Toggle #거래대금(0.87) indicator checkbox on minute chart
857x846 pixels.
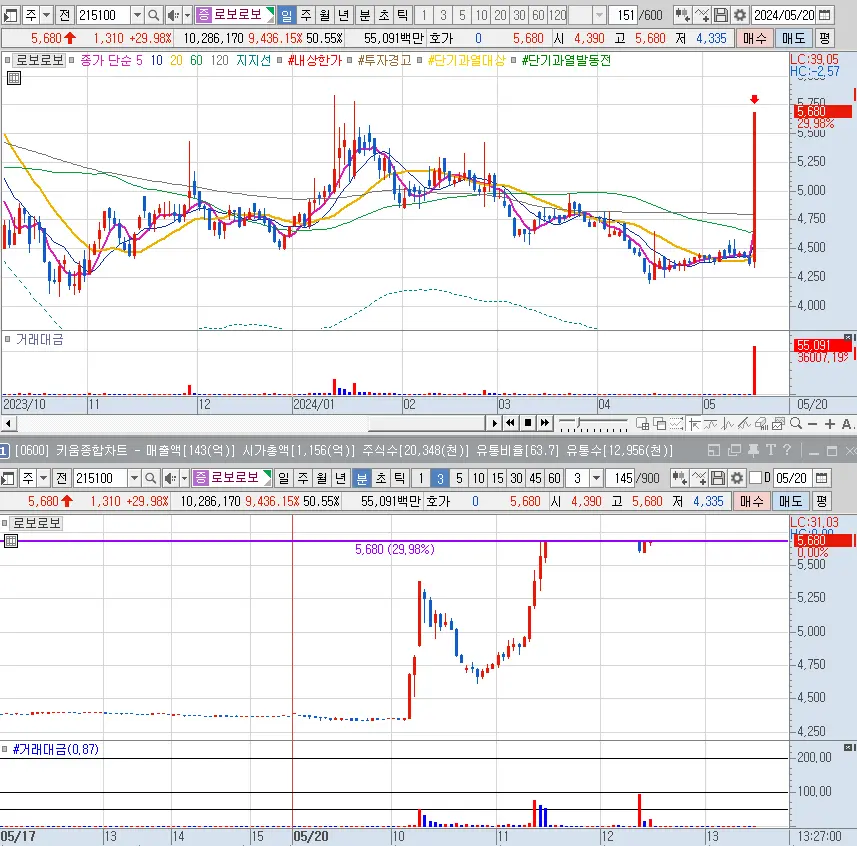pyautogui.click(x=4, y=749)
